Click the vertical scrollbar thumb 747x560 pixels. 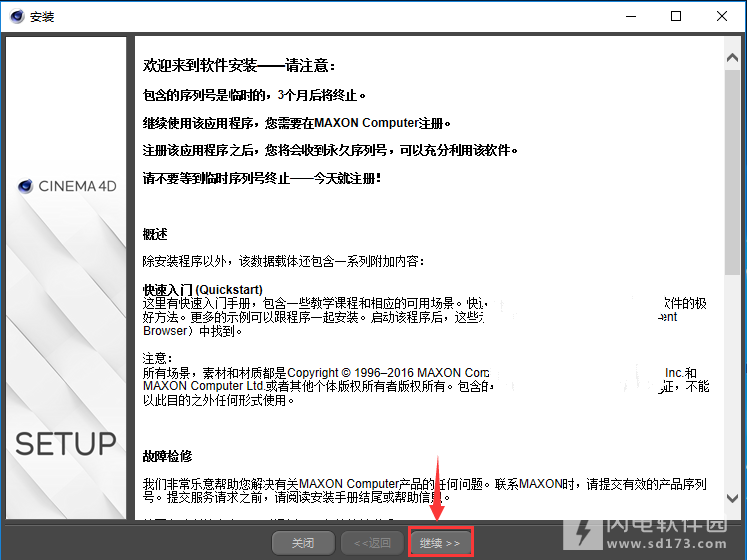click(x=732, y=172)
